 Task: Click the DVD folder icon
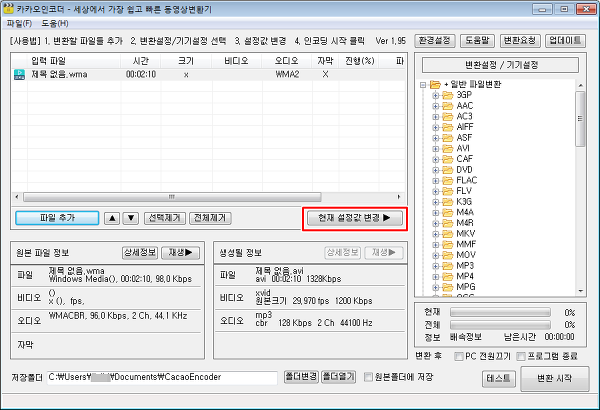448,170
